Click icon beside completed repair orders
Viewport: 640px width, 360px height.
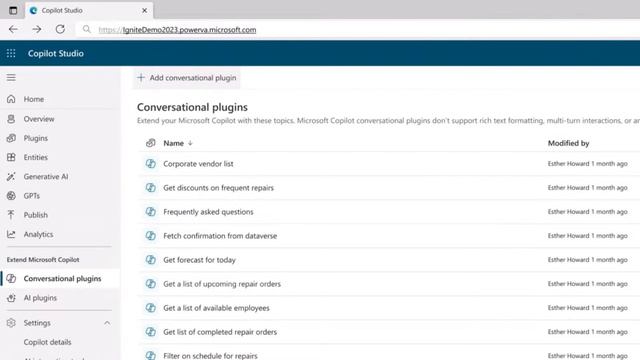151,332
